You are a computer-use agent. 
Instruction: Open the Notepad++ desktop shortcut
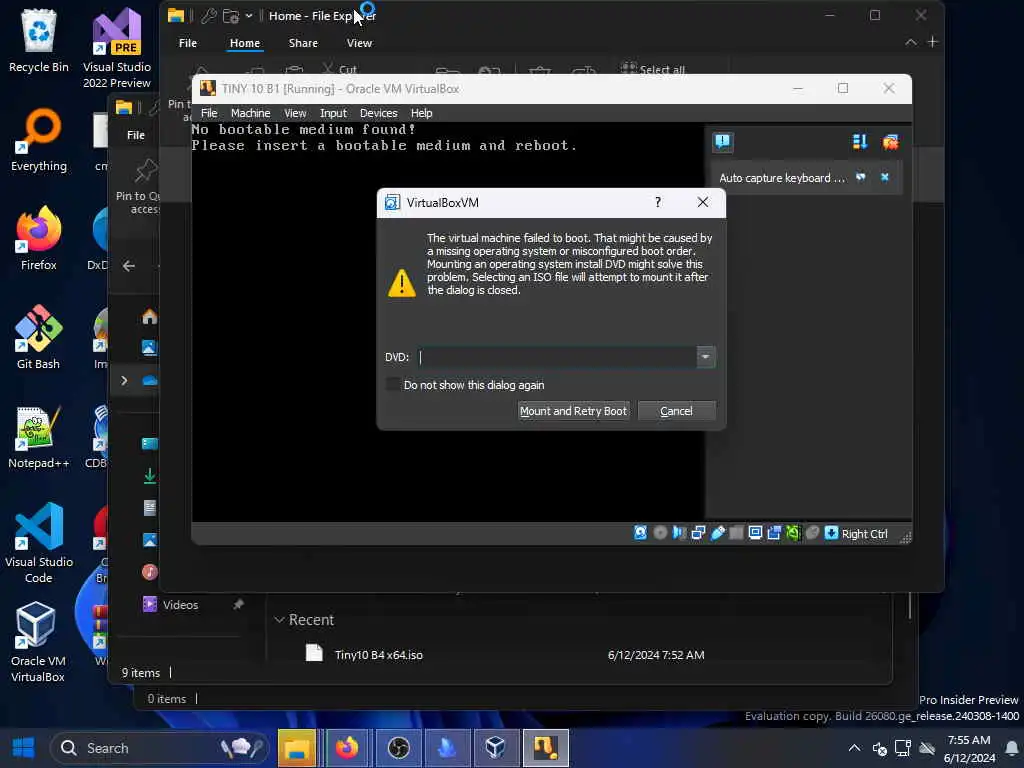pyautogui.click(x=39, y=437)
